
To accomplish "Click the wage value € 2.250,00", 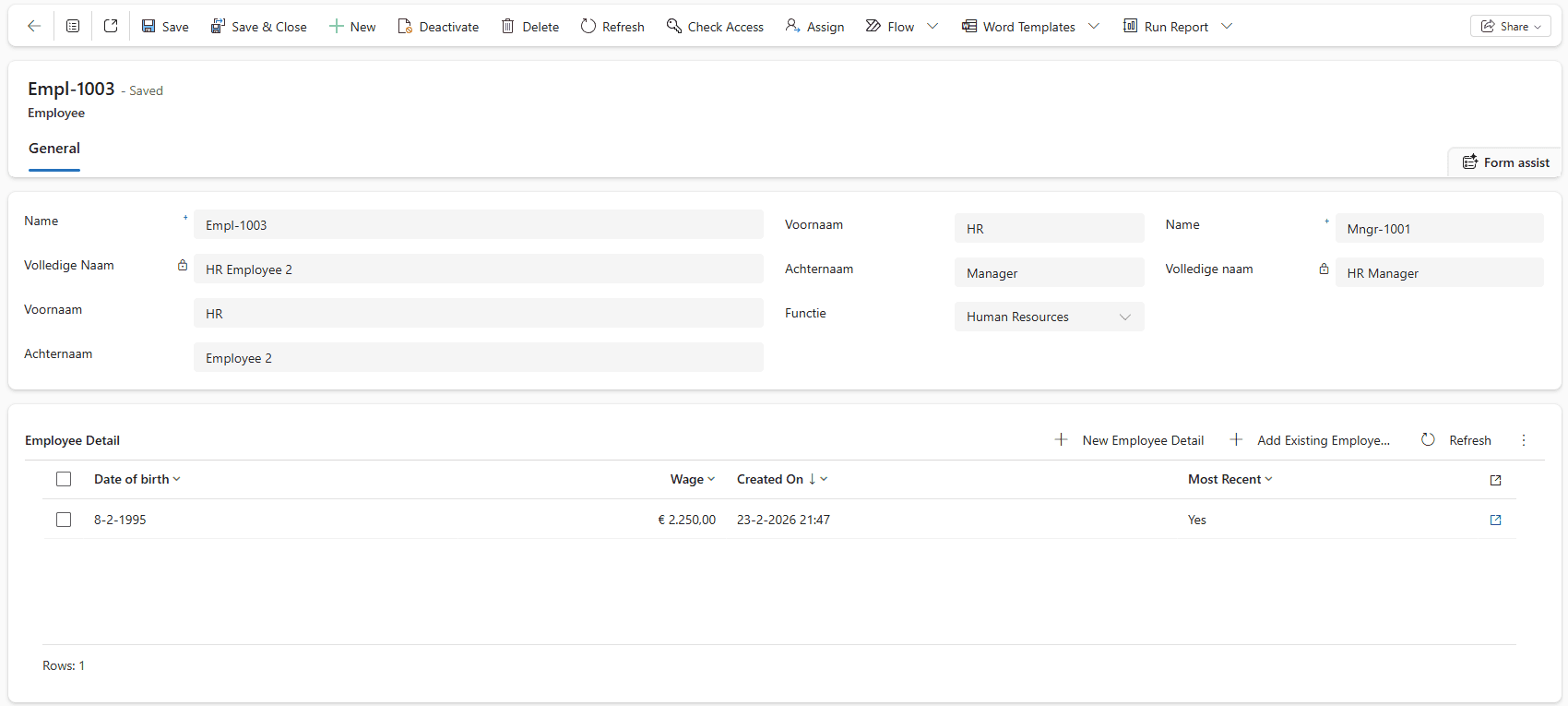I will pos(686,520).
